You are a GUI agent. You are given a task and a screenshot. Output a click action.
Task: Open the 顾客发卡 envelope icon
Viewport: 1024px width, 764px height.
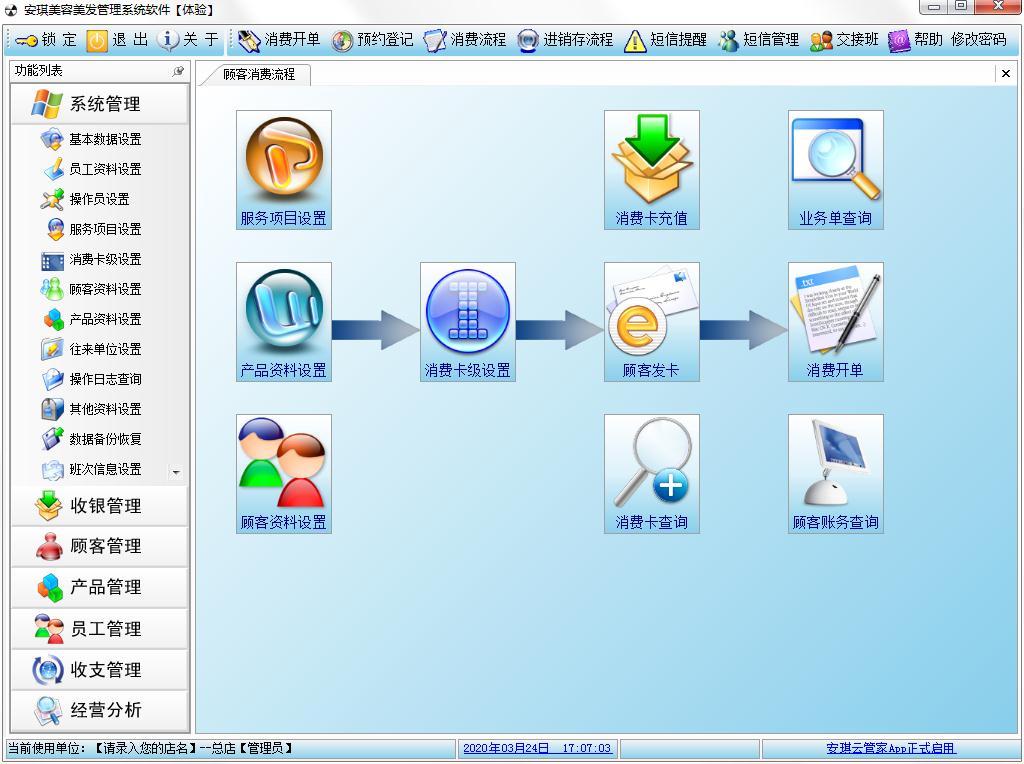coord(651,322)
